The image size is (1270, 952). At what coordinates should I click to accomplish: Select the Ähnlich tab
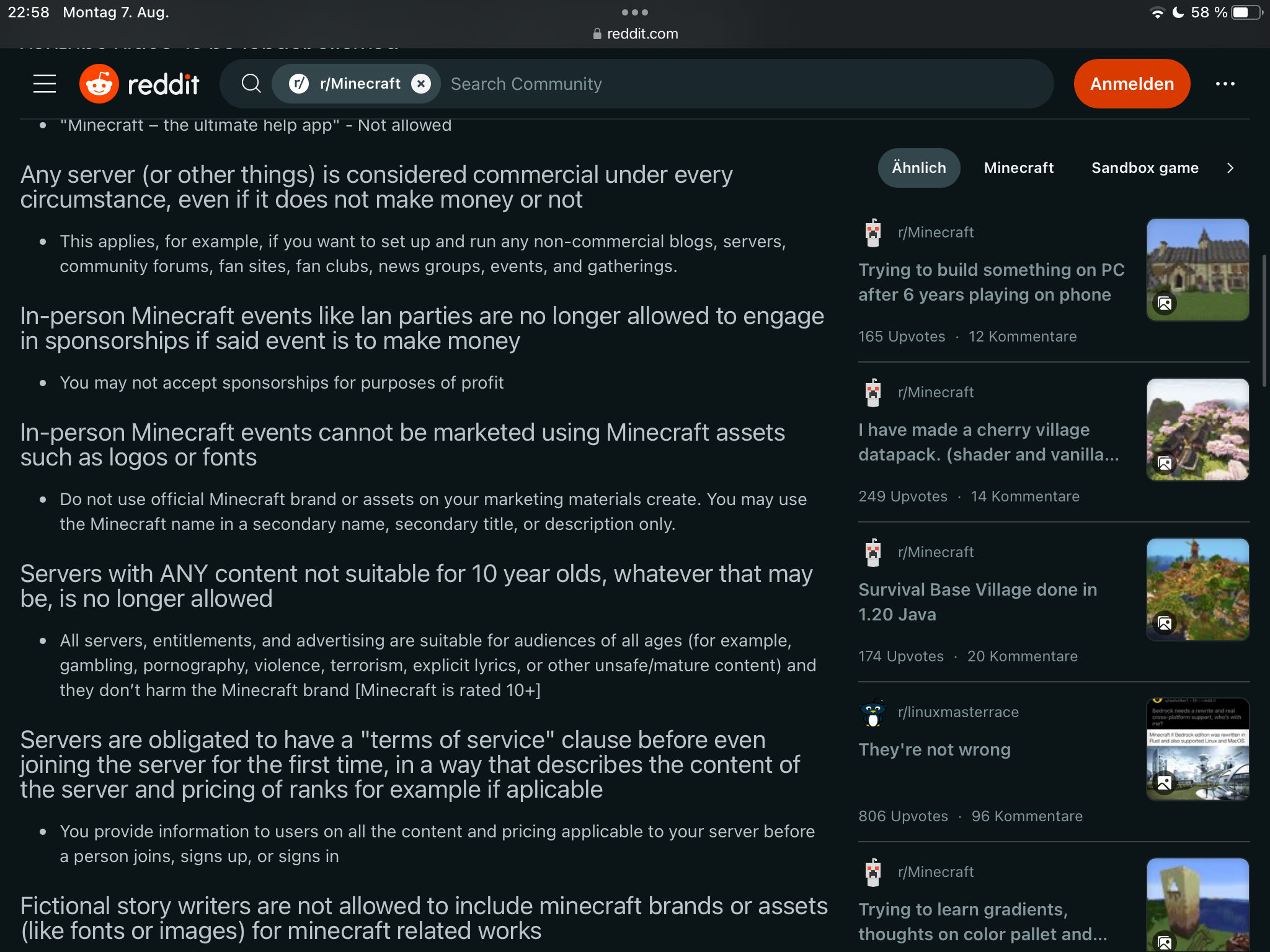(x=919, y=168)
